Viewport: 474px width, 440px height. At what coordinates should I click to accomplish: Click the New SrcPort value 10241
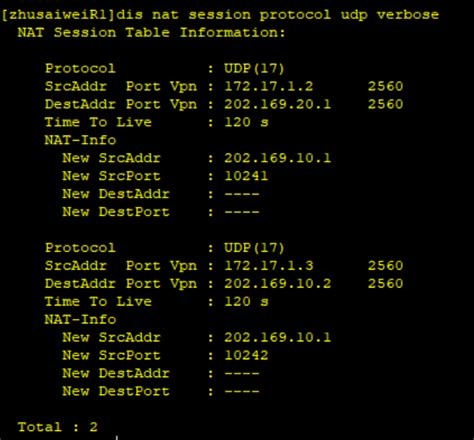click(246, 176)
